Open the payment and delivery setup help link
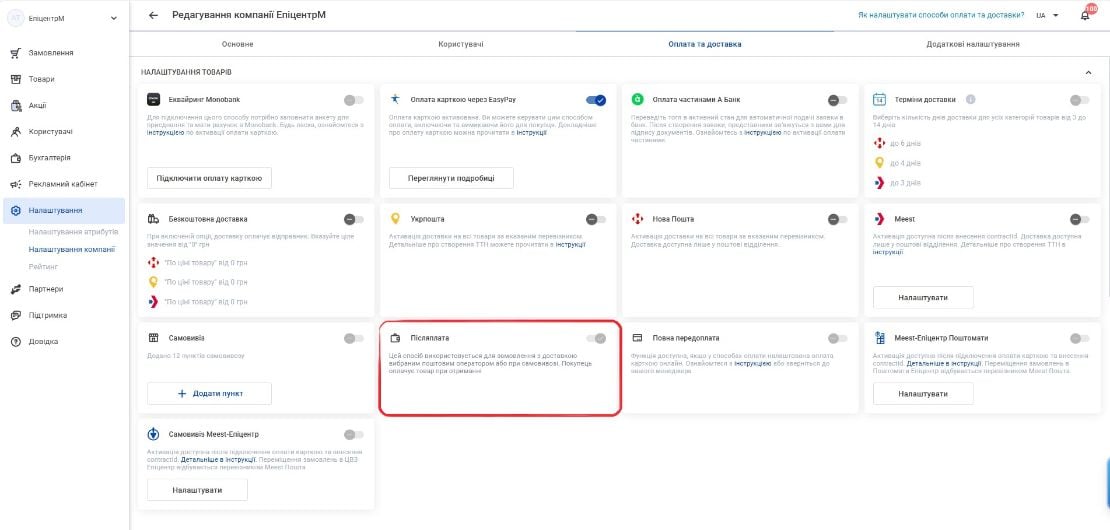Viewport: 1110px width, 530px height. (941, 15)
